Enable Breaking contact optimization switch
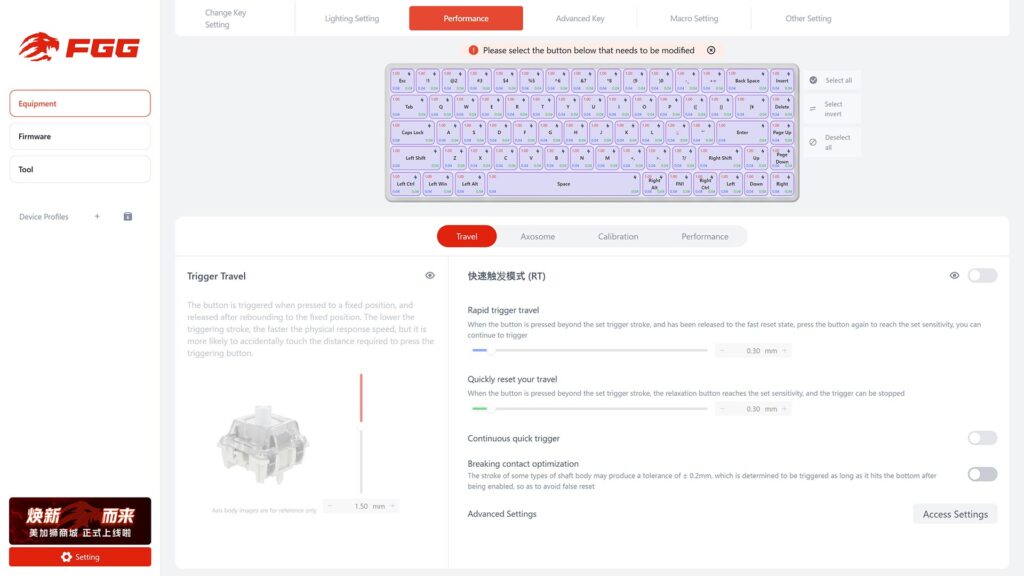1024x576 pixels. pos(982,474)
